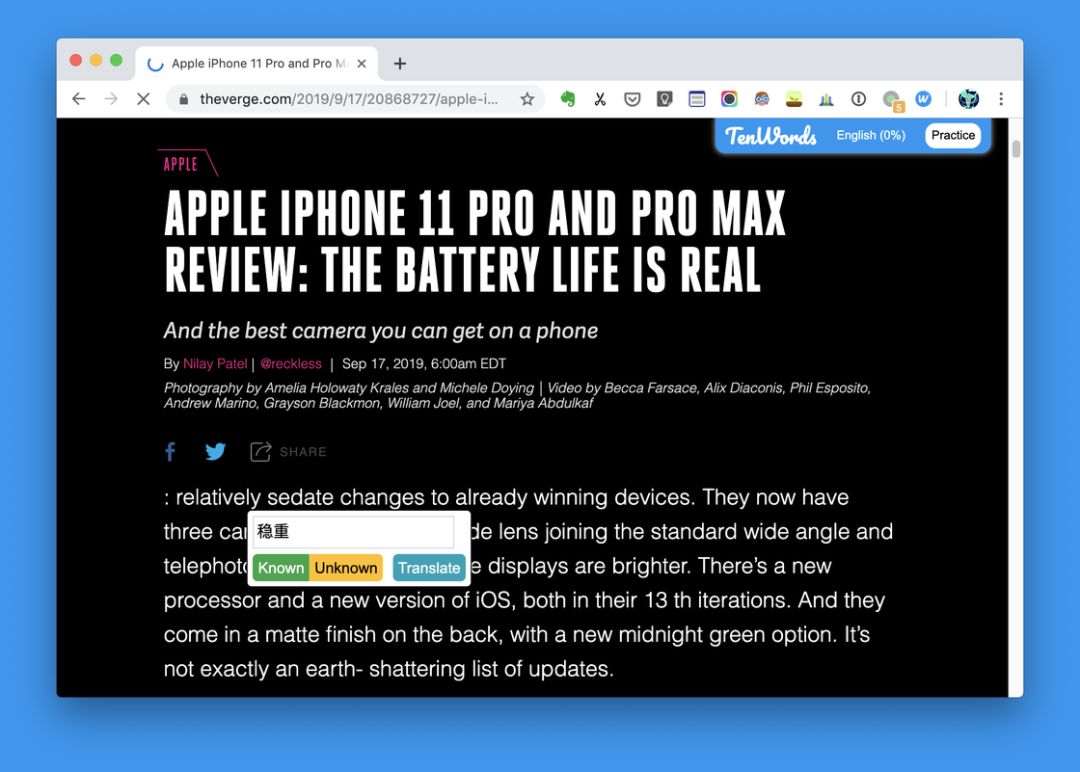Screen dimensions: 1080x772
Task: Open the Nilay Patel author link
Action: tap(215, 364)
